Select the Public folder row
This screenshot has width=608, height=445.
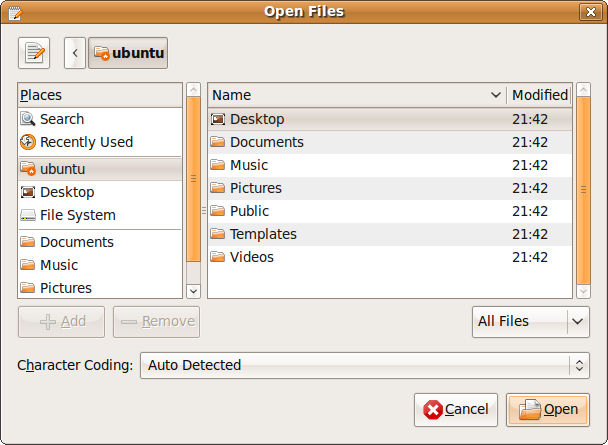coord(249,211)
